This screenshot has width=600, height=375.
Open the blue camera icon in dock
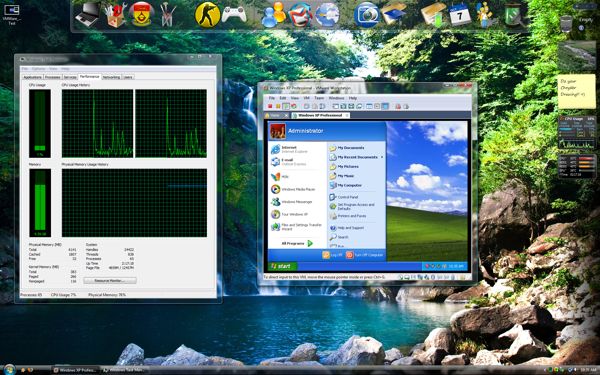[x=366, y=15]
